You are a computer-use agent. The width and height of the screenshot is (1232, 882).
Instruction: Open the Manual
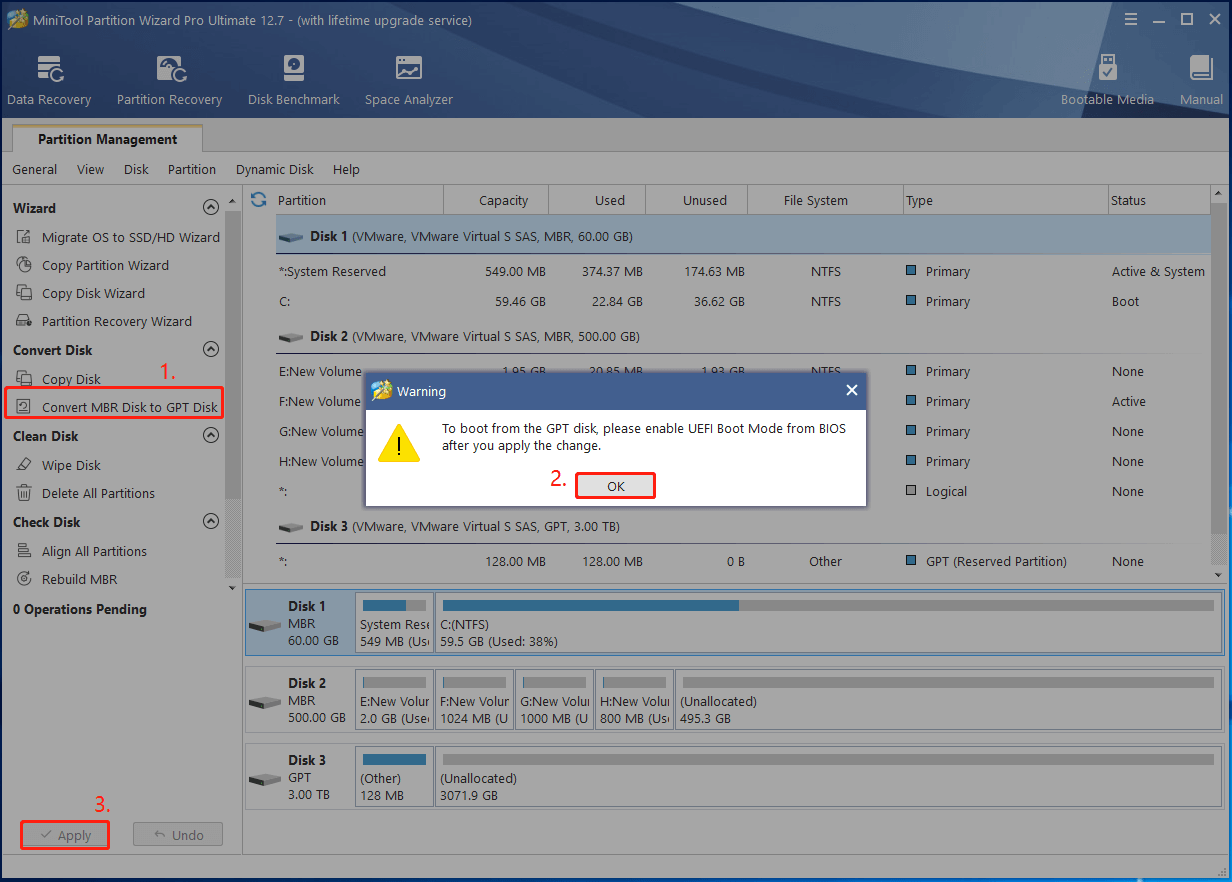click(x=1201, y=81)
